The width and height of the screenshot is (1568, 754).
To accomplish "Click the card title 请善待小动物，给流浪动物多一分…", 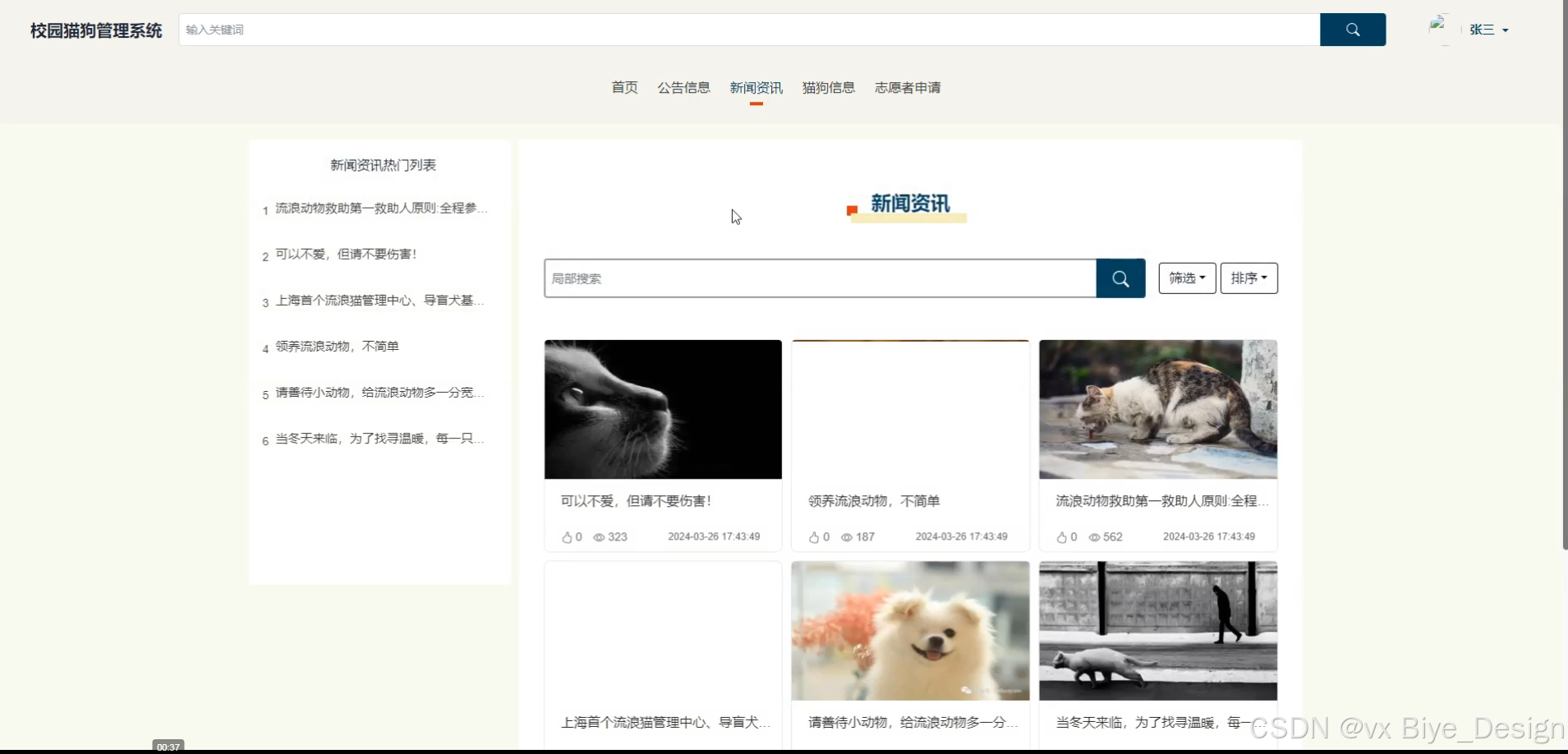I will click(x=913, y=723).
